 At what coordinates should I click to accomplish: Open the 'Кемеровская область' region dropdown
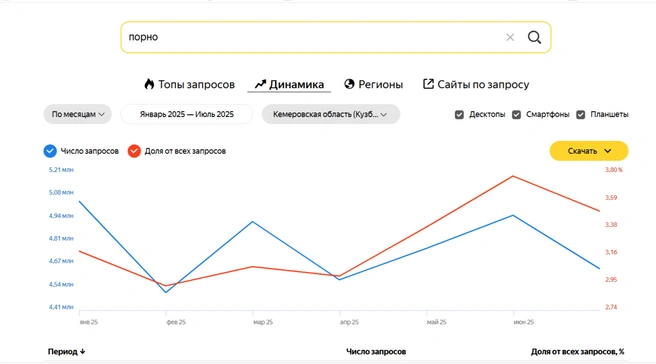(x=331, y=114)
